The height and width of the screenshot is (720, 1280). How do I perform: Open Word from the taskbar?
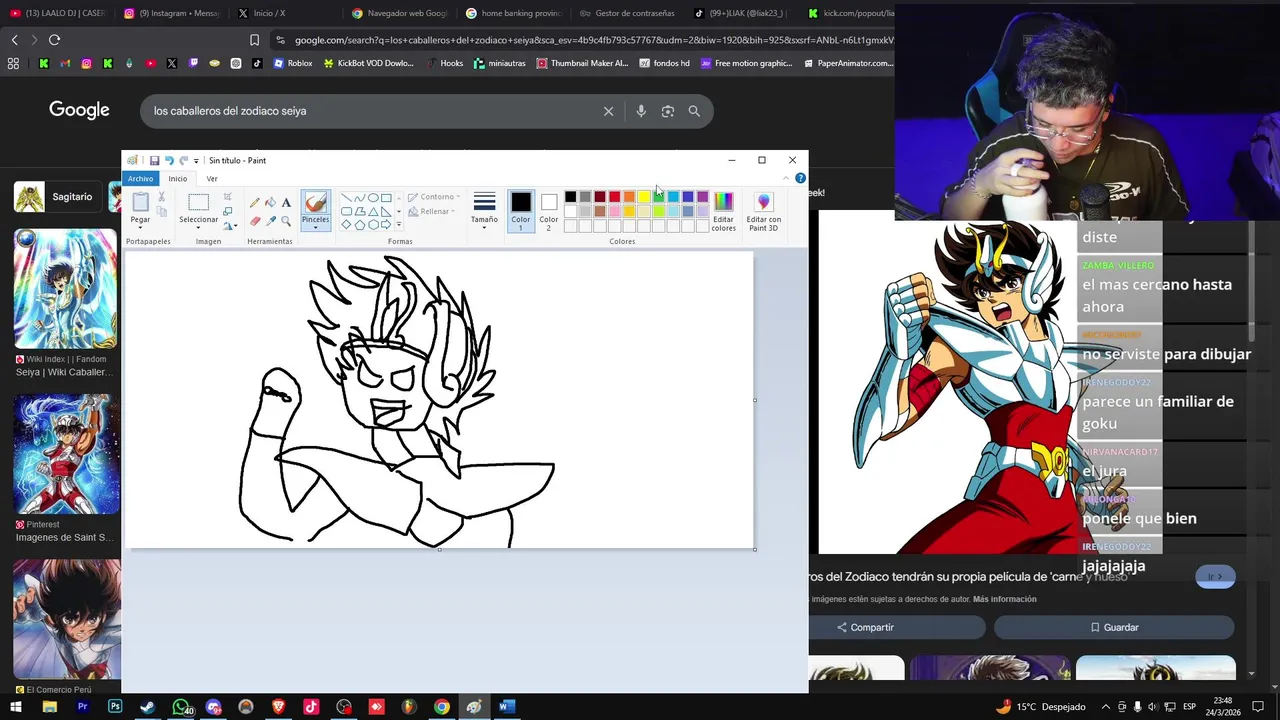click(506, 707)
